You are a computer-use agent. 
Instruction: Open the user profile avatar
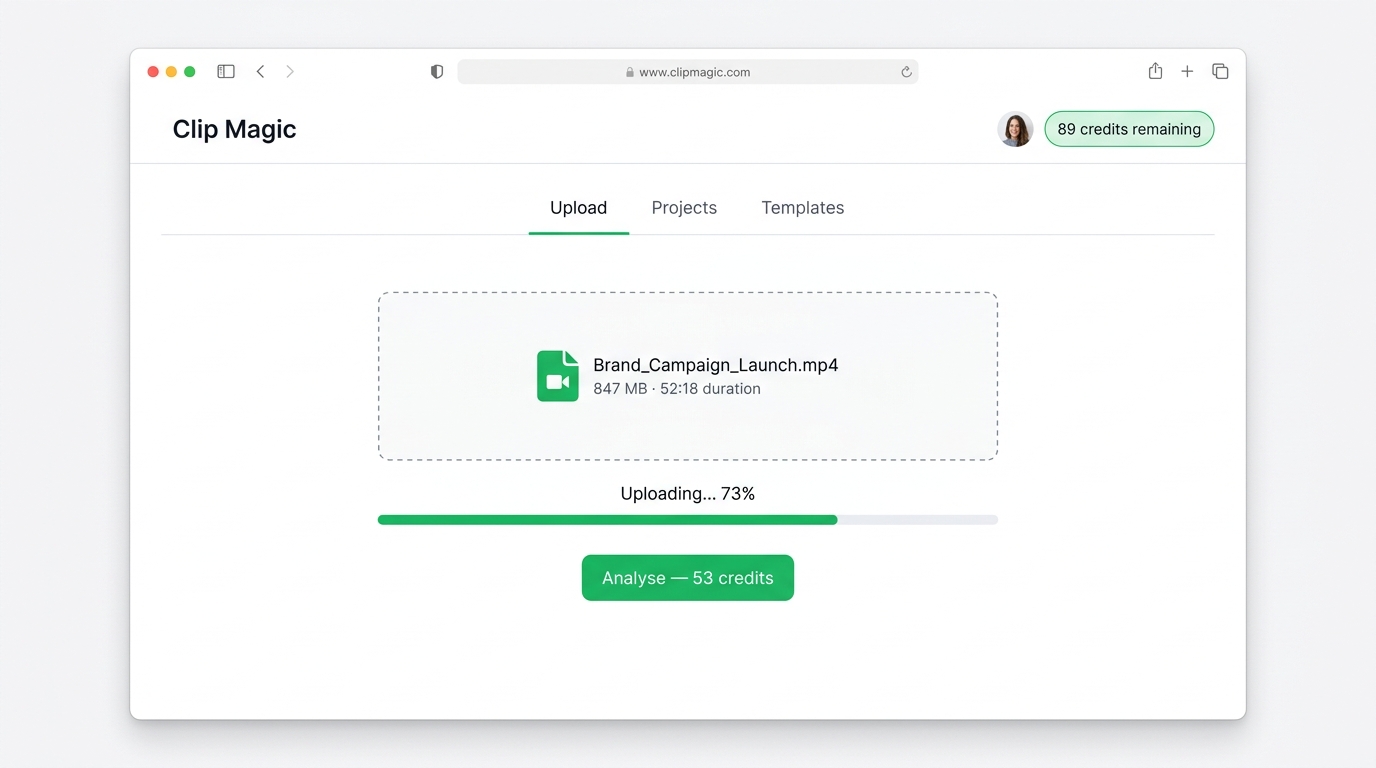click(x=1015, y=129)
